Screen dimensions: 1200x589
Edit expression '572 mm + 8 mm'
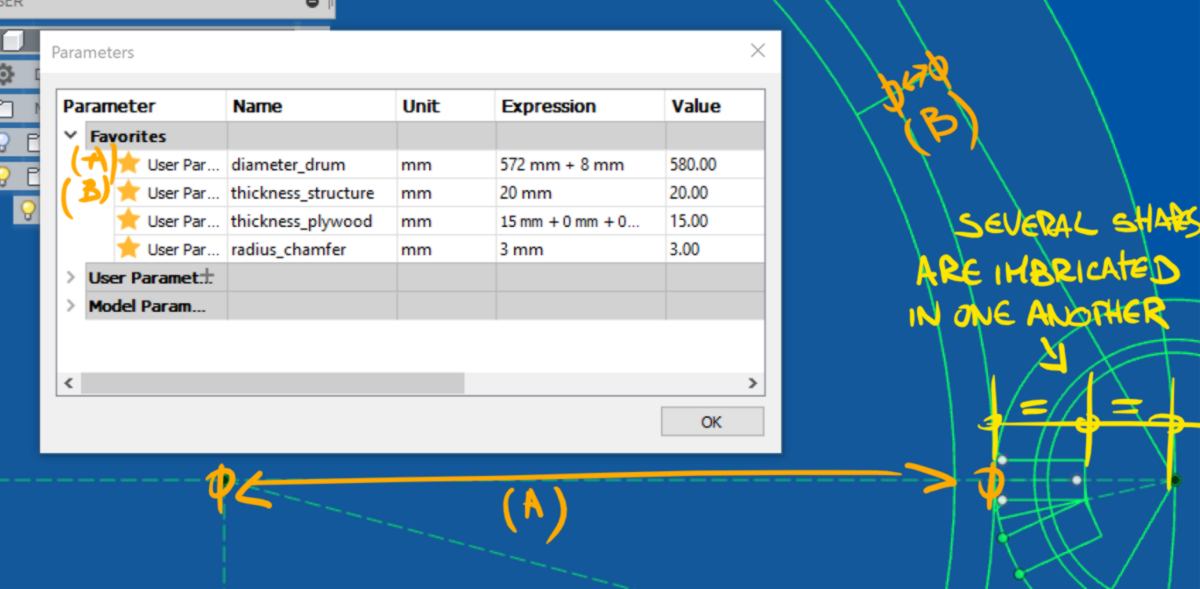point(580,165)
